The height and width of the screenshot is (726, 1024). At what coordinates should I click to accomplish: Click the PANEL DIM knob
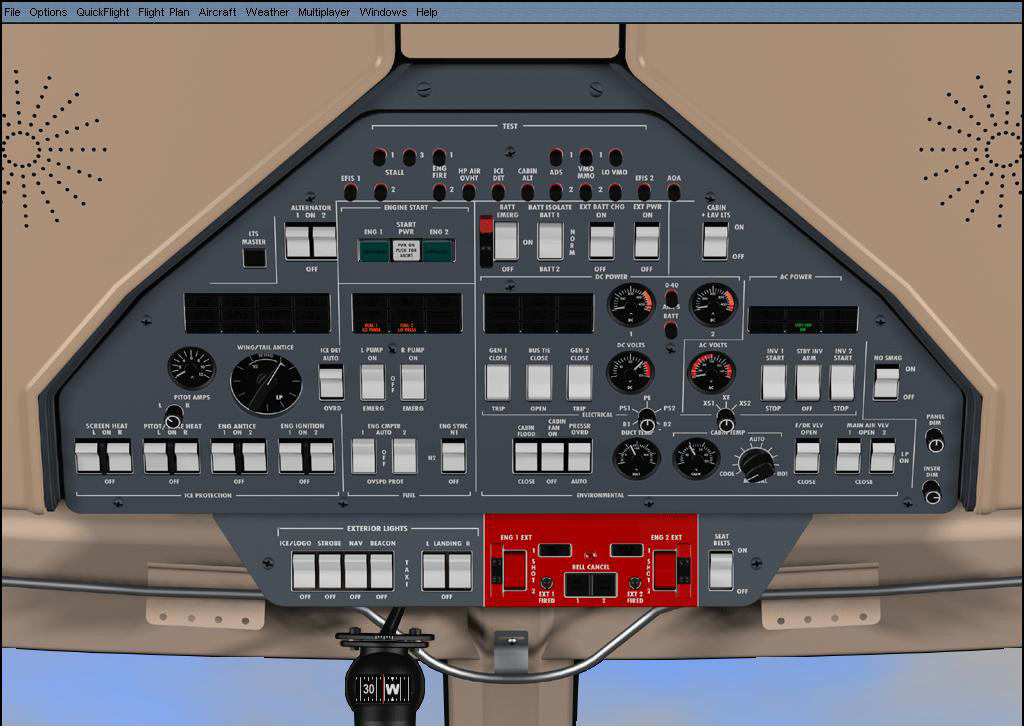click(x=935, y=440)
